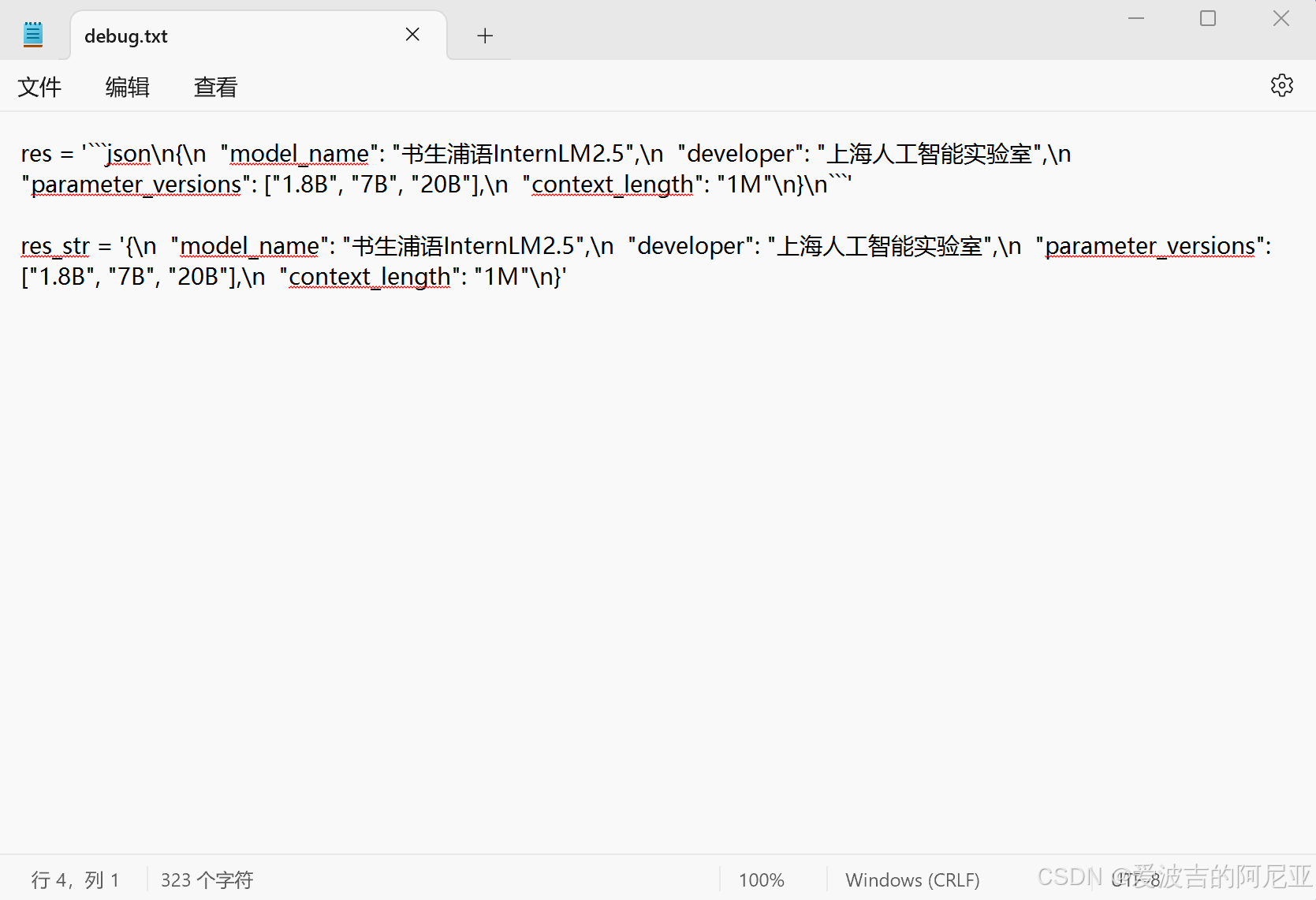Close the debug.txt tab
This screenshot has height=900, width=1316.
412,35
